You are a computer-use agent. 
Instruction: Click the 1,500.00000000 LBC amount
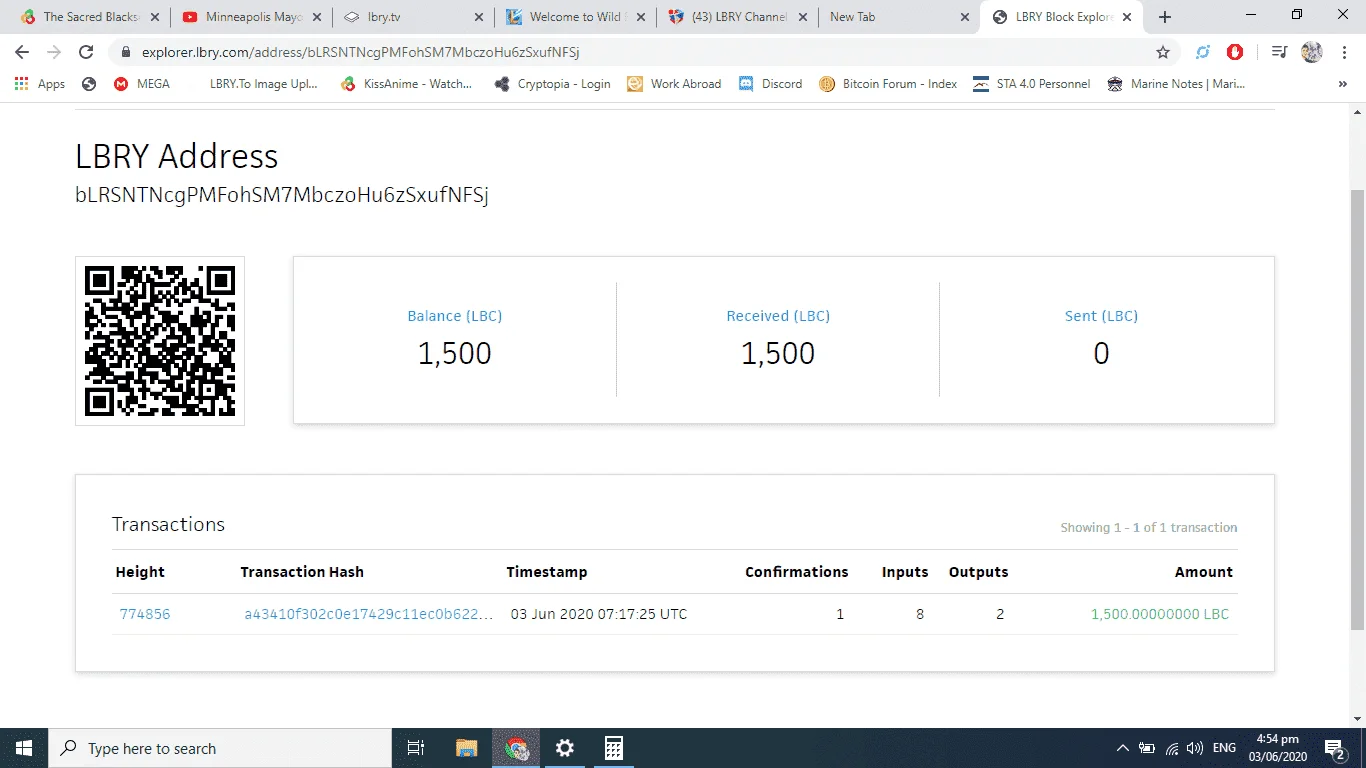click(1160, 614)
